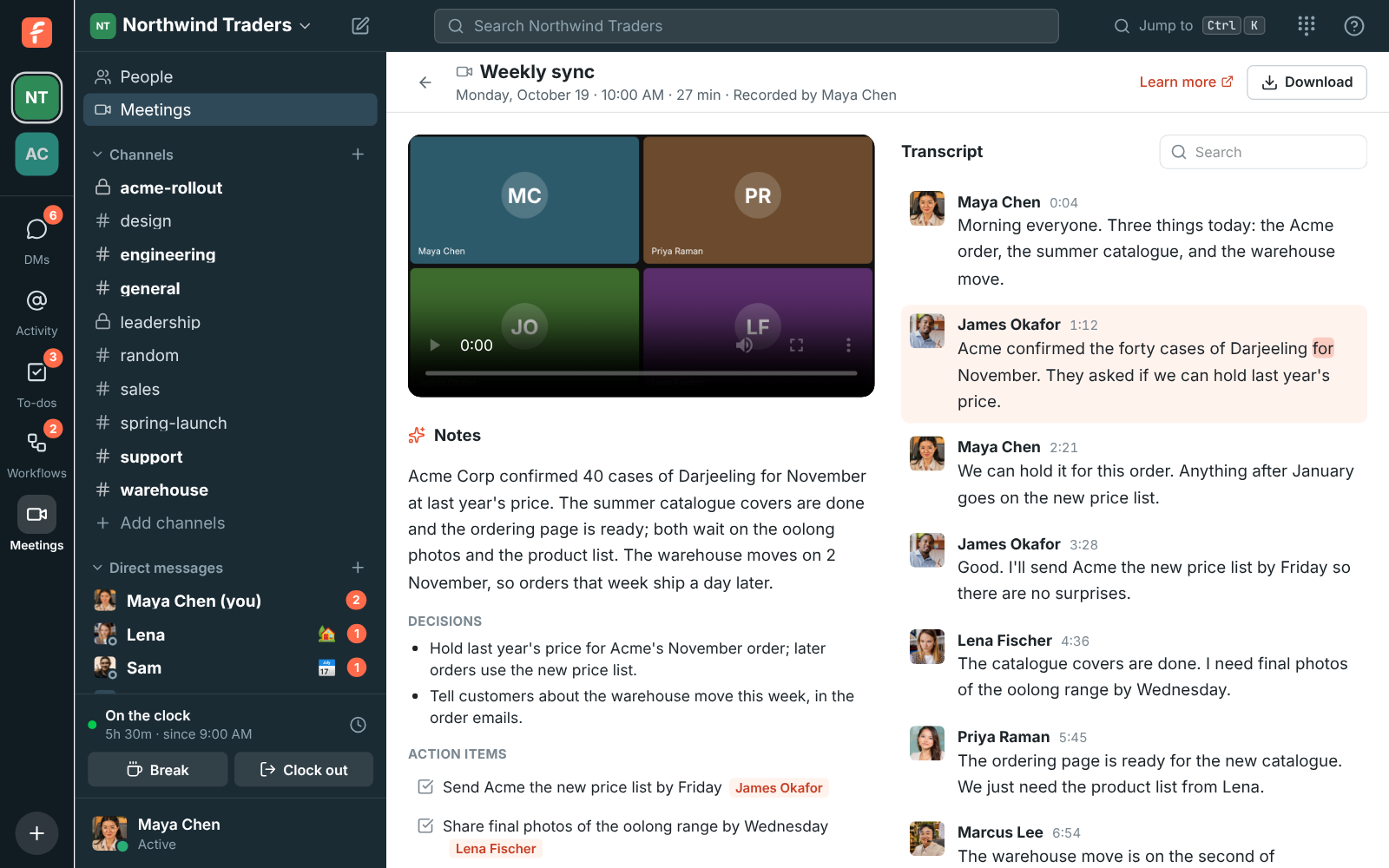Open the apps grid icon
Screen dimensions: 1389x868
click(1307, 26)
